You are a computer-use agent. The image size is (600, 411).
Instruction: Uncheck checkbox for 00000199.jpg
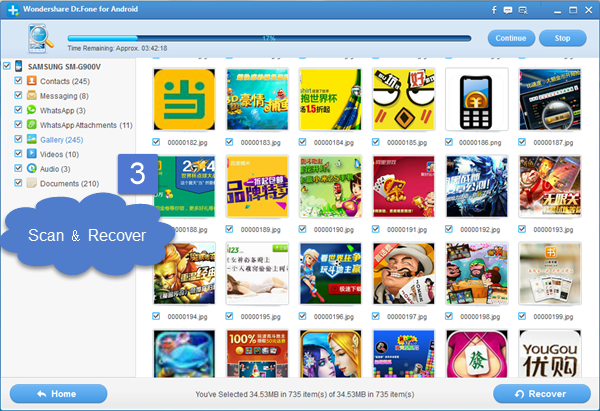(522, 316)
